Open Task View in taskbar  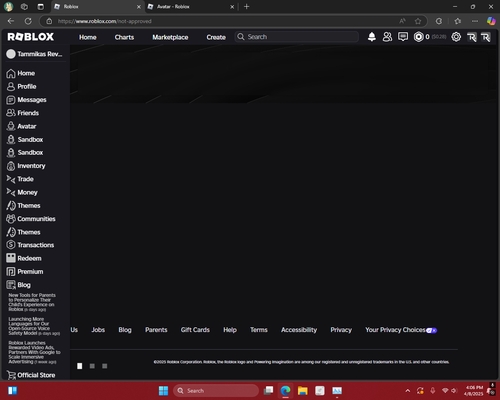(268, 391)
